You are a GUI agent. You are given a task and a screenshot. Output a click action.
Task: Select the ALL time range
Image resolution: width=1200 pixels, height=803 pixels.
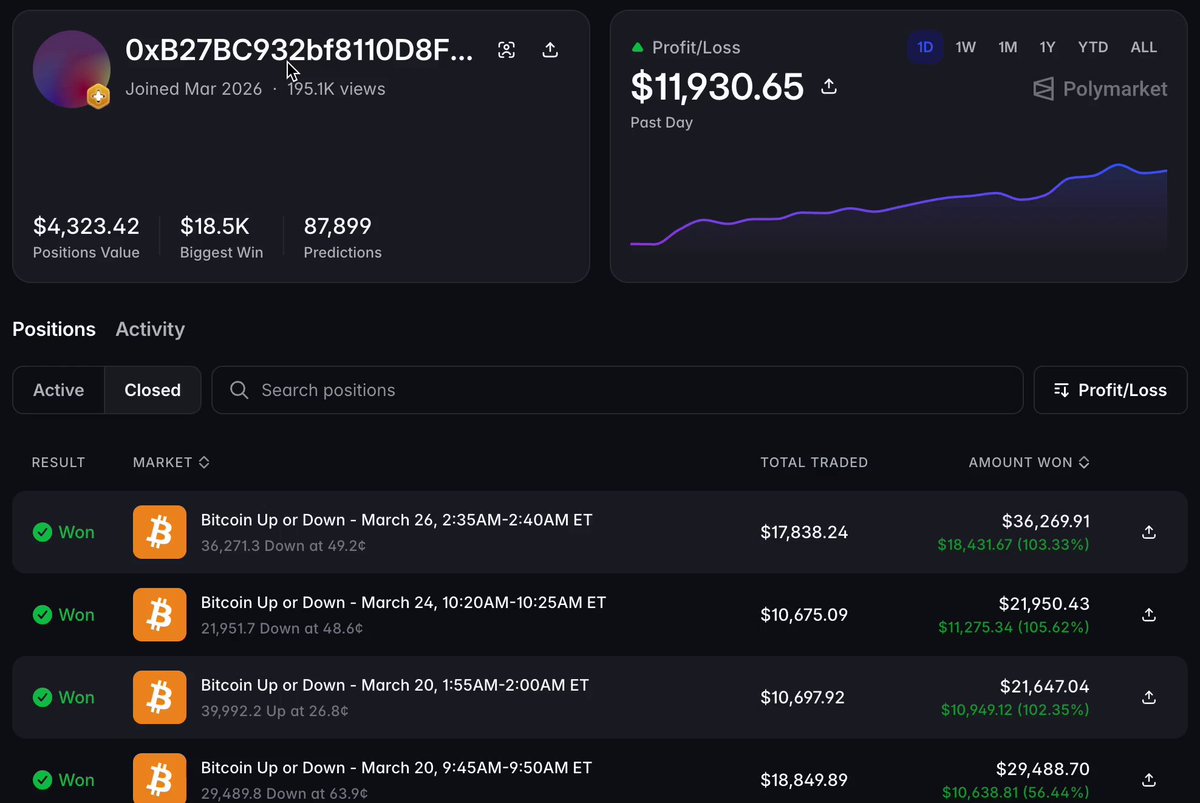pyautogui.click(x=1144, y=47)
